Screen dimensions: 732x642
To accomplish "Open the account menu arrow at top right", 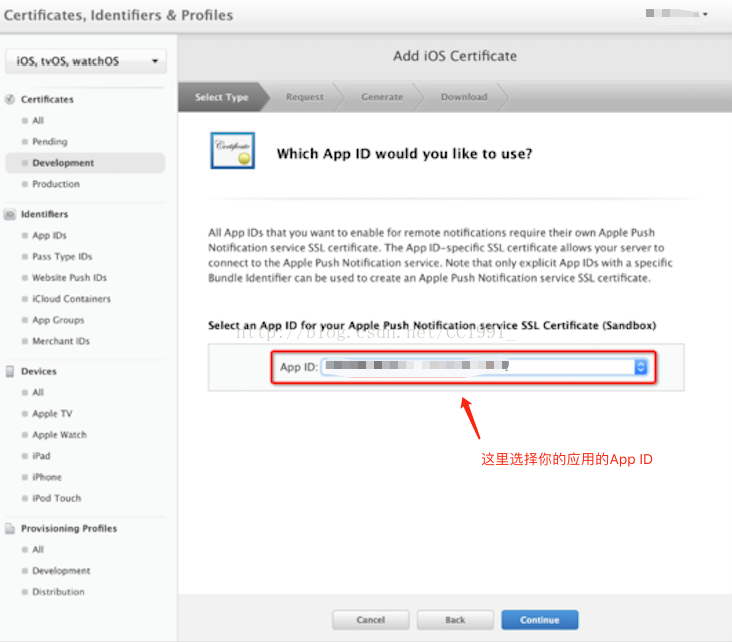I will (705, 14).
